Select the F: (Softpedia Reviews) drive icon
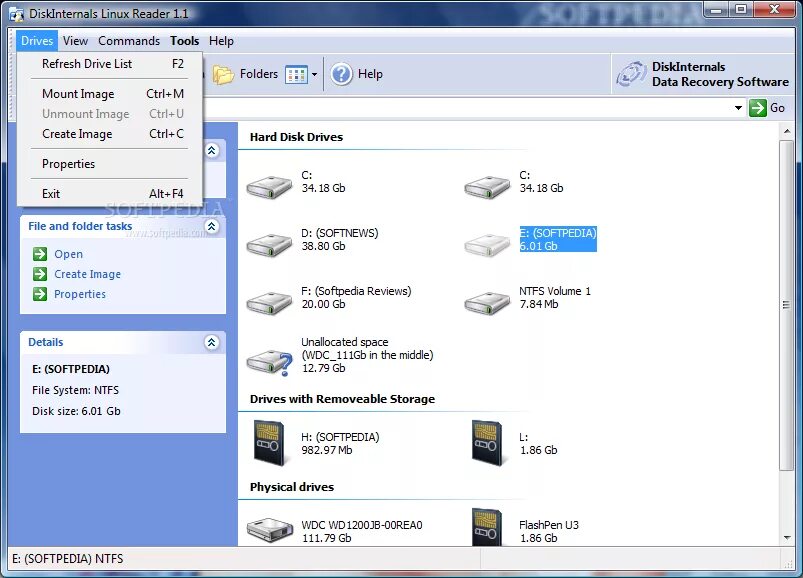Screen dimensions: 803x578 click(269, 303)
